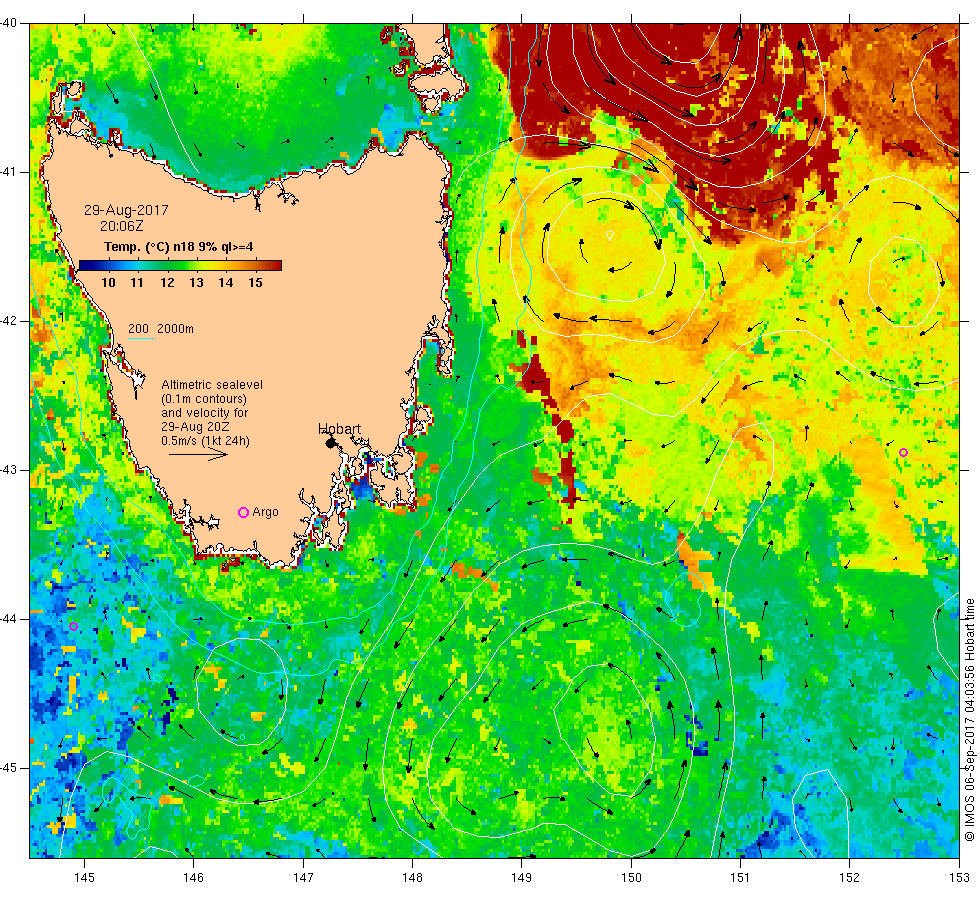Image resolution: width=980 pixels, height=900 pixels.
Task: Click the '0.5m/s (1kt 24h)' velocity text
Action: [x=205, y=441]
